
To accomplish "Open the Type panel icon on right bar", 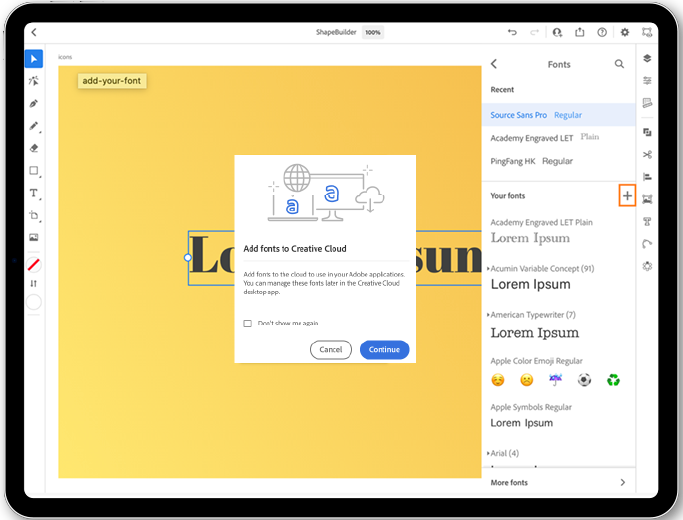I will click(647, 222).
